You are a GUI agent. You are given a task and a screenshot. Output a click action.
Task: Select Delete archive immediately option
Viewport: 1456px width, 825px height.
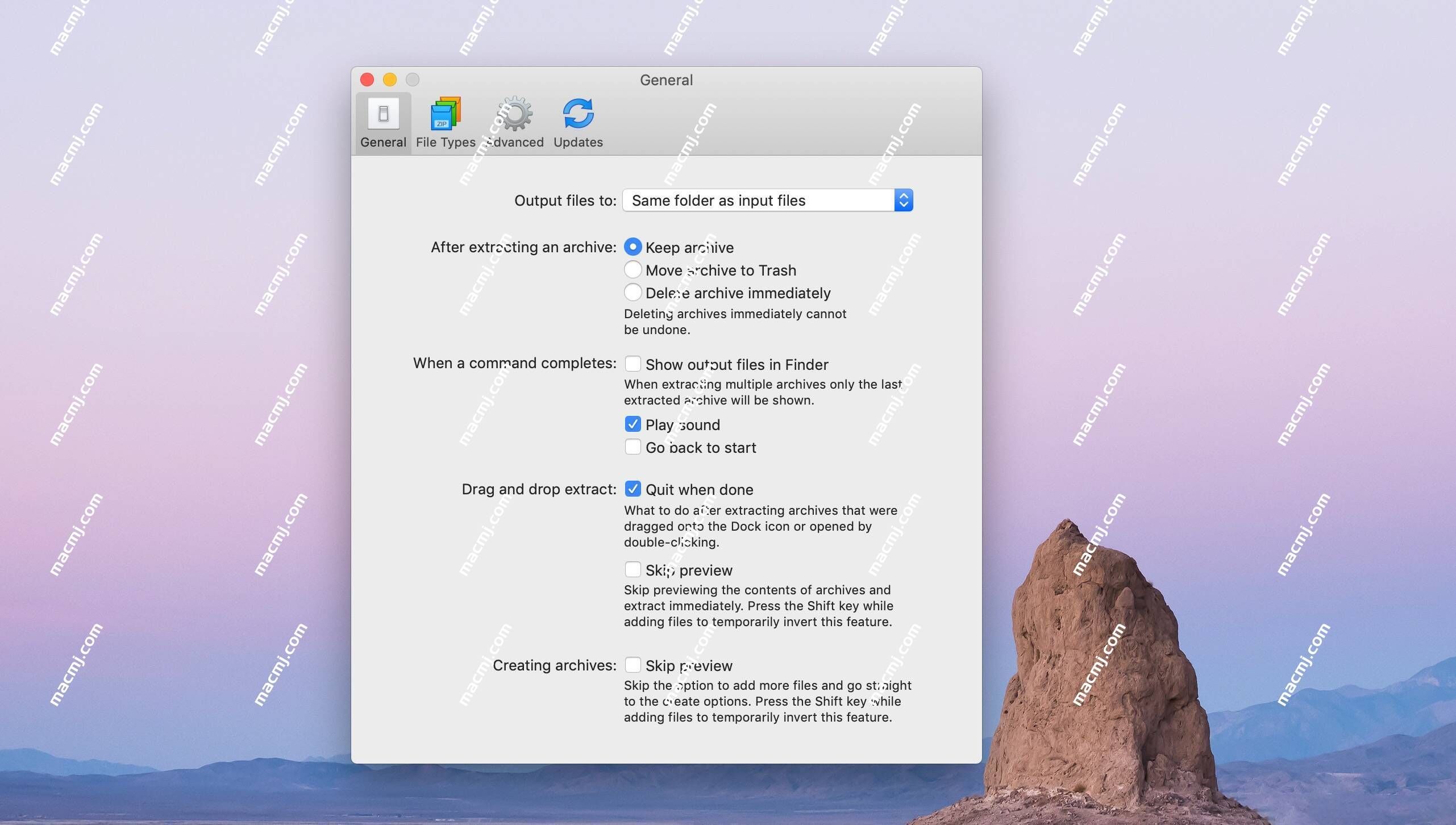pos(633,293)
